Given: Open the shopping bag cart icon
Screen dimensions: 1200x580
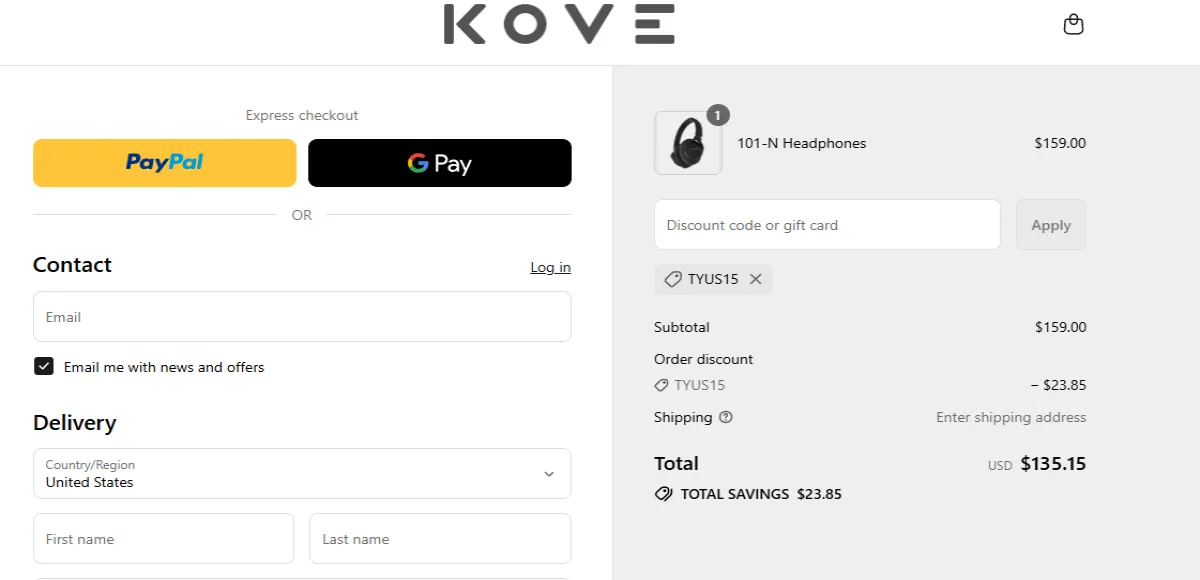Looking at the screenshot, I should (x=1073, y=24).
